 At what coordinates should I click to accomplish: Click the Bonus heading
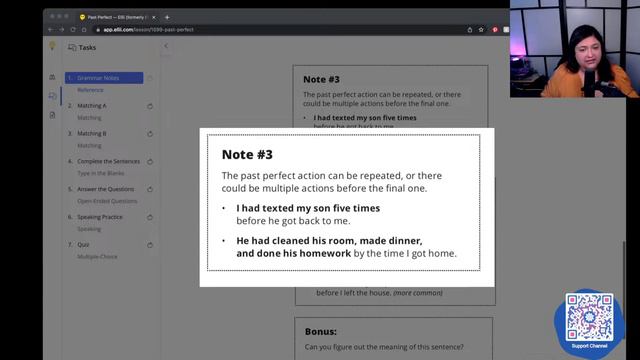pos(321,331)
